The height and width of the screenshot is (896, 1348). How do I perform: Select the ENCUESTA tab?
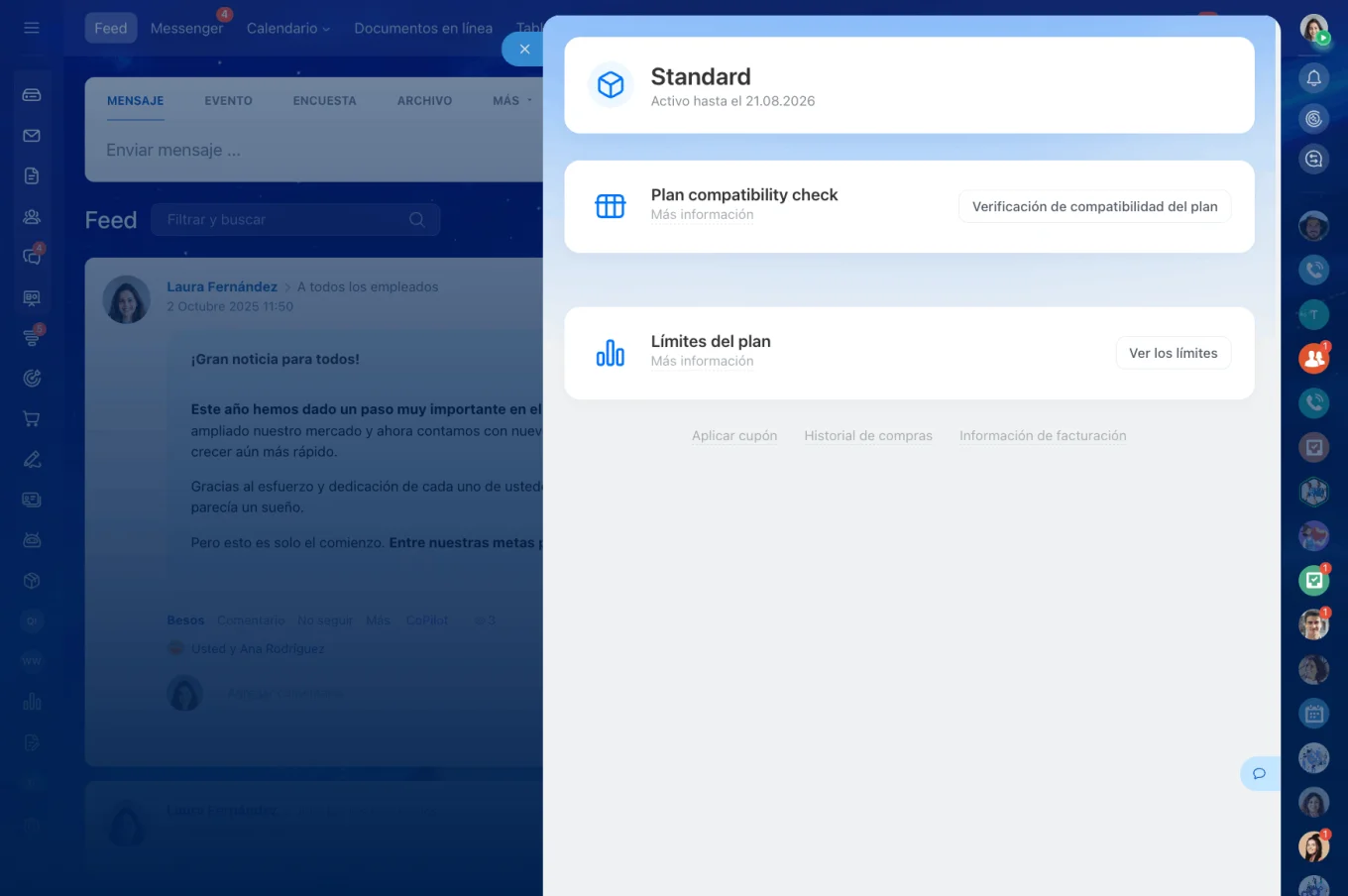coord(324,101)
